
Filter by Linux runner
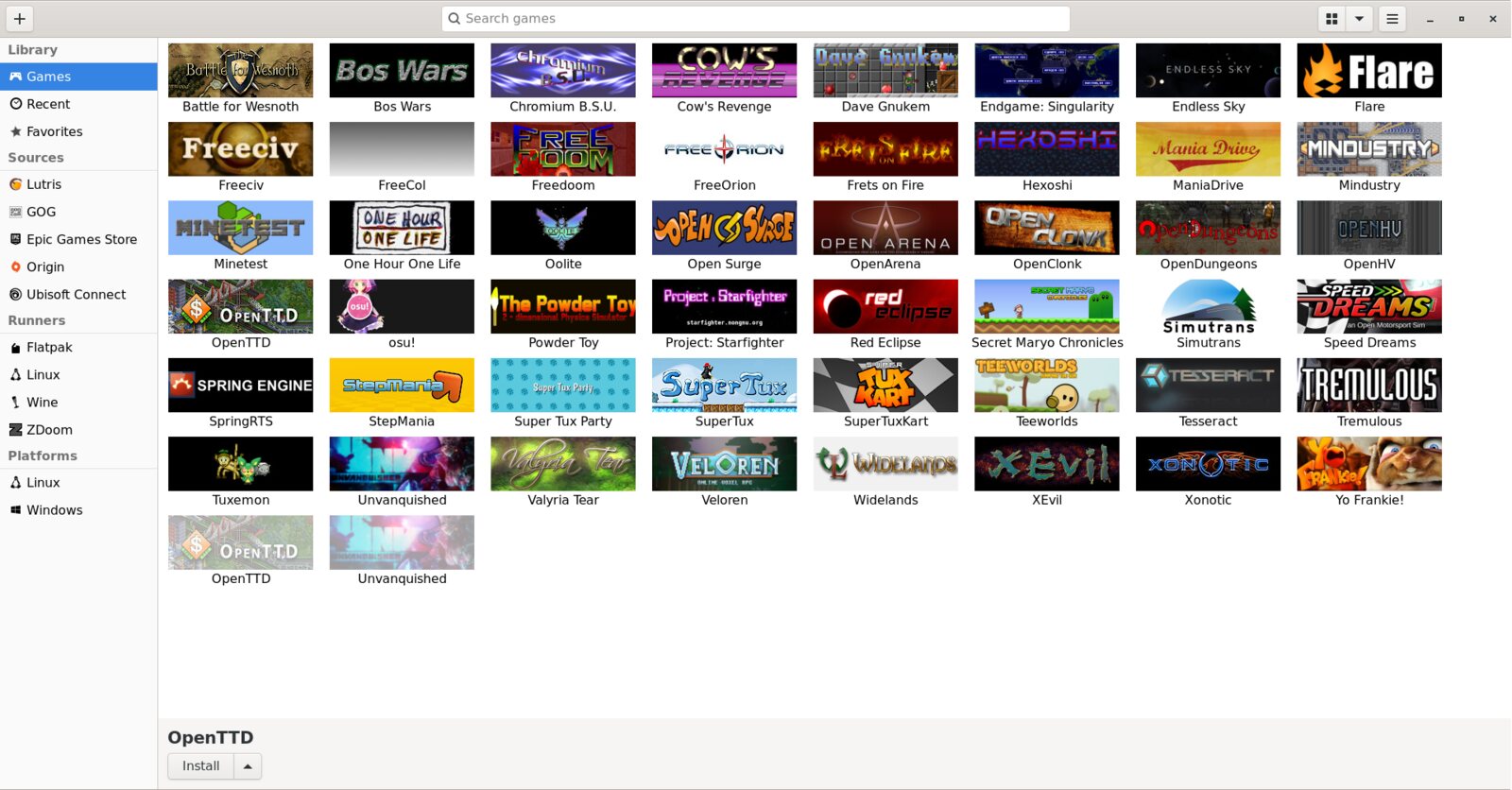click(78, 374)
